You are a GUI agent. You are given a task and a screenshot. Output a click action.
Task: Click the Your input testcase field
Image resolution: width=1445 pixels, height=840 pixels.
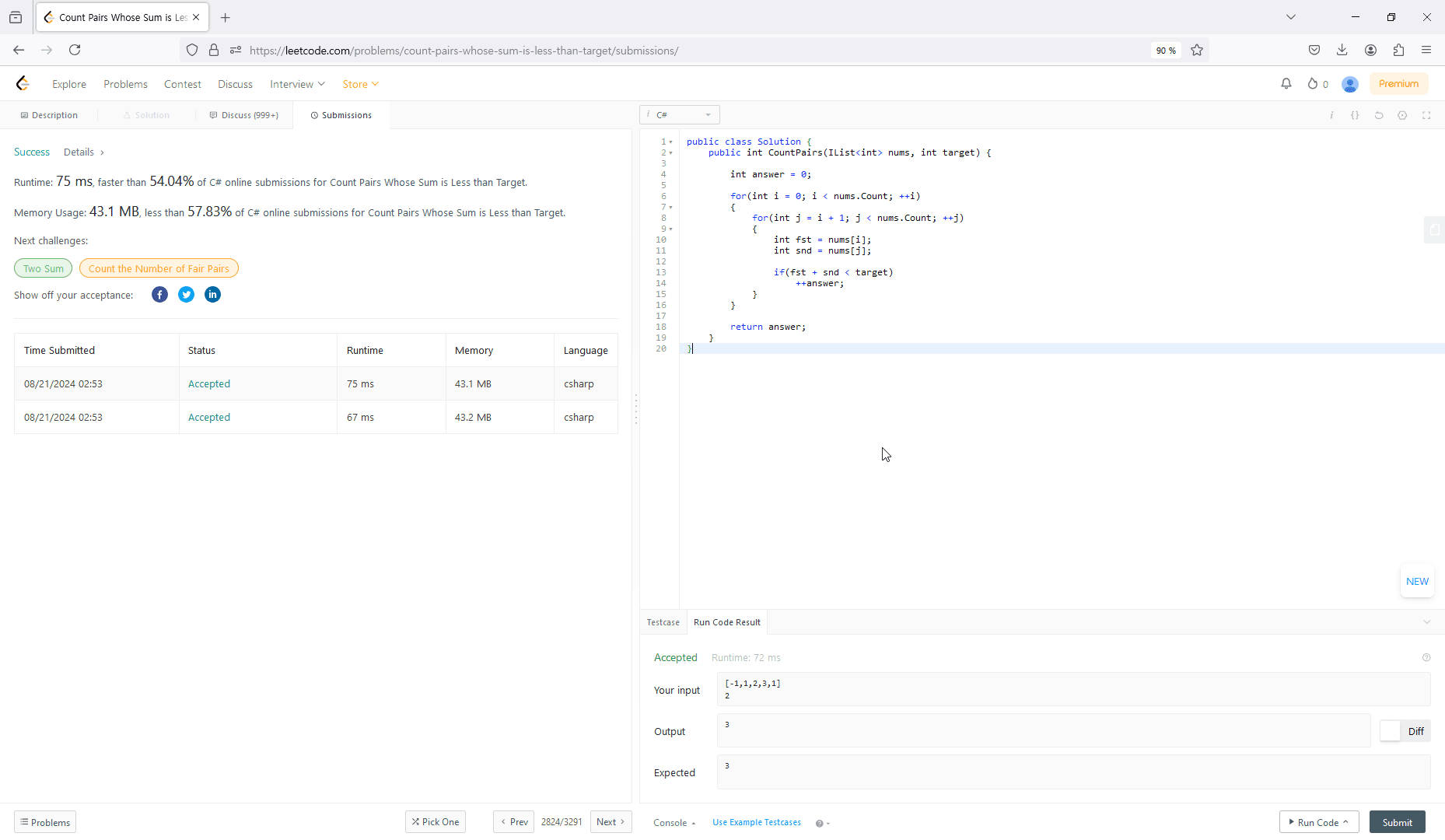pos(1073,689)
